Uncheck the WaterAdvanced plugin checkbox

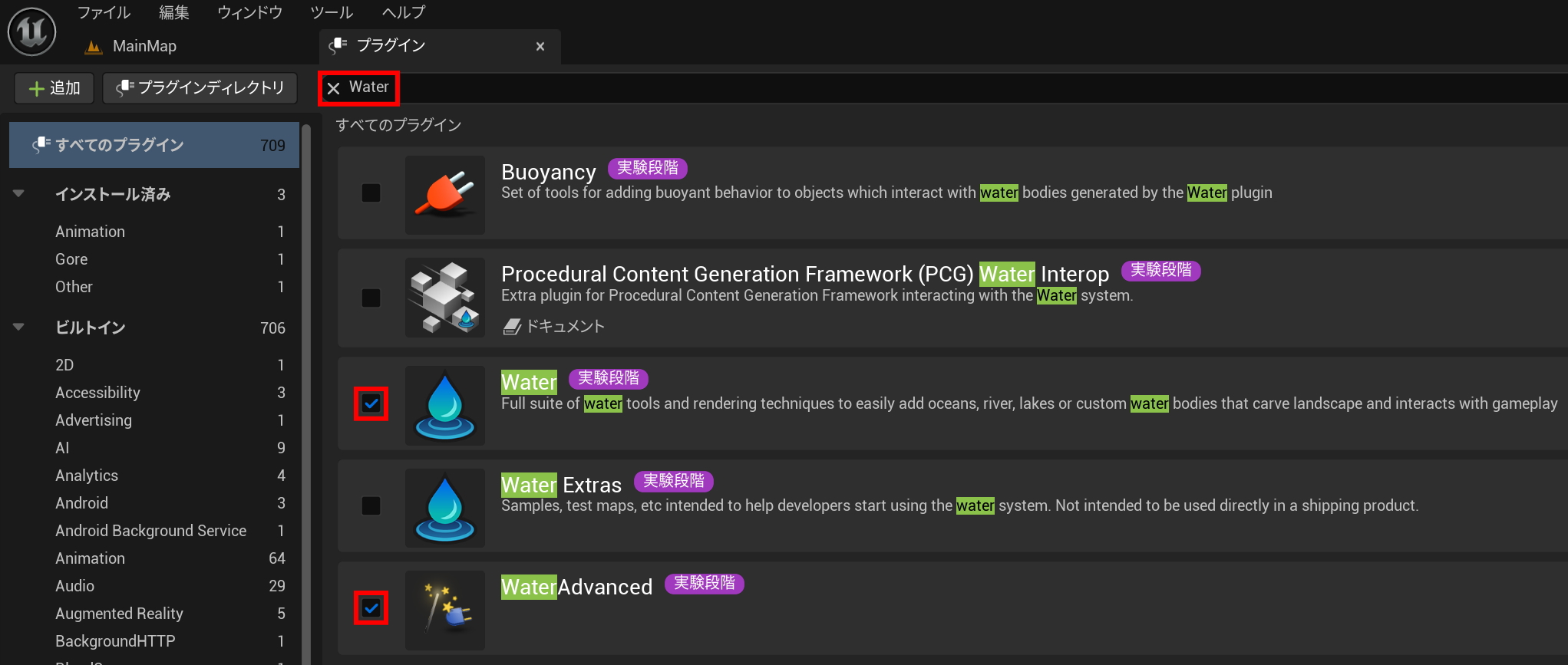[371, 608]
